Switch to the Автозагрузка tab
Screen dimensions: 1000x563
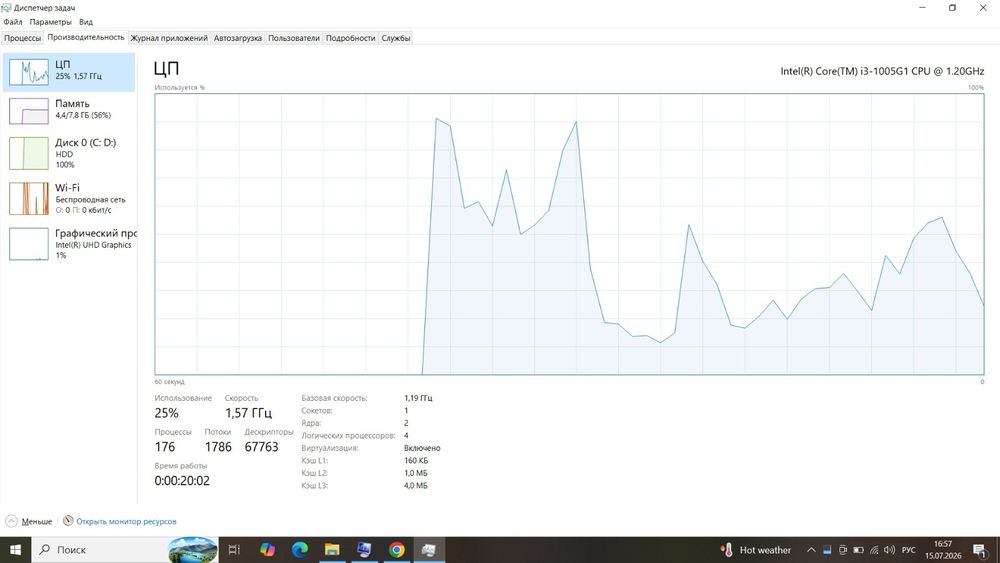[237, 38]
